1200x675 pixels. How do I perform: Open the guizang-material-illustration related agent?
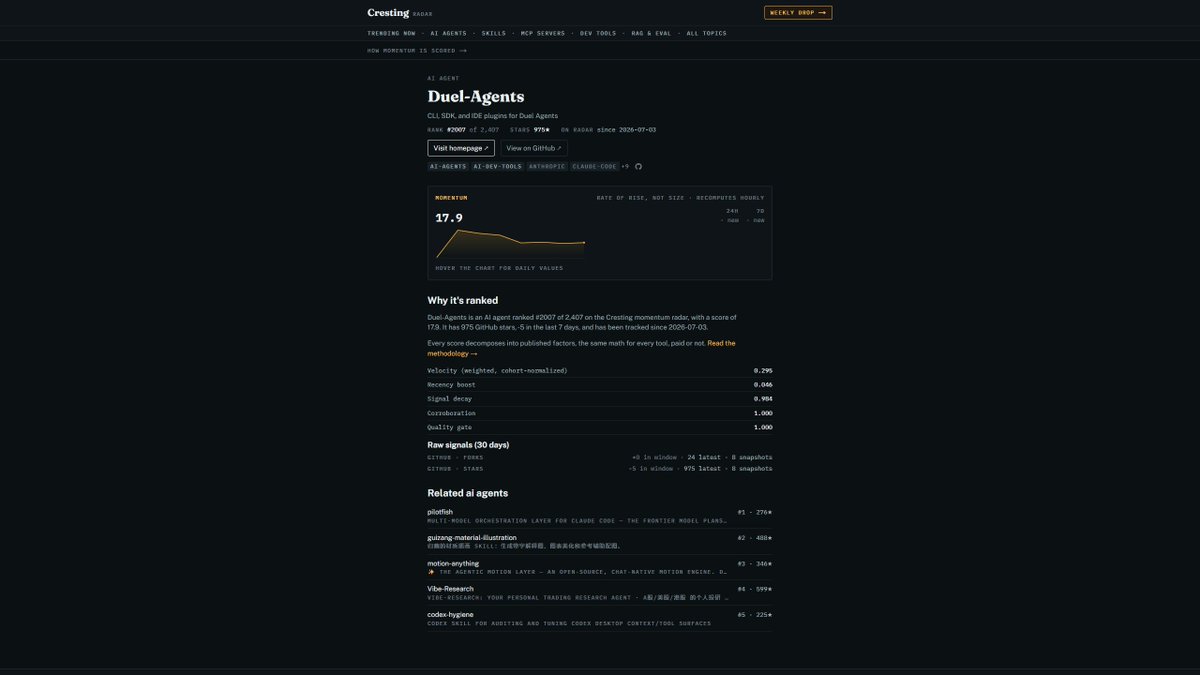600,542
